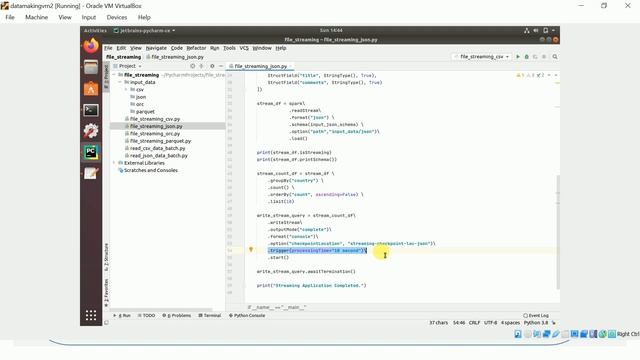Click the yellow intention bulb in the gutter
The image size is (640, 360).
tap(251, 249)
